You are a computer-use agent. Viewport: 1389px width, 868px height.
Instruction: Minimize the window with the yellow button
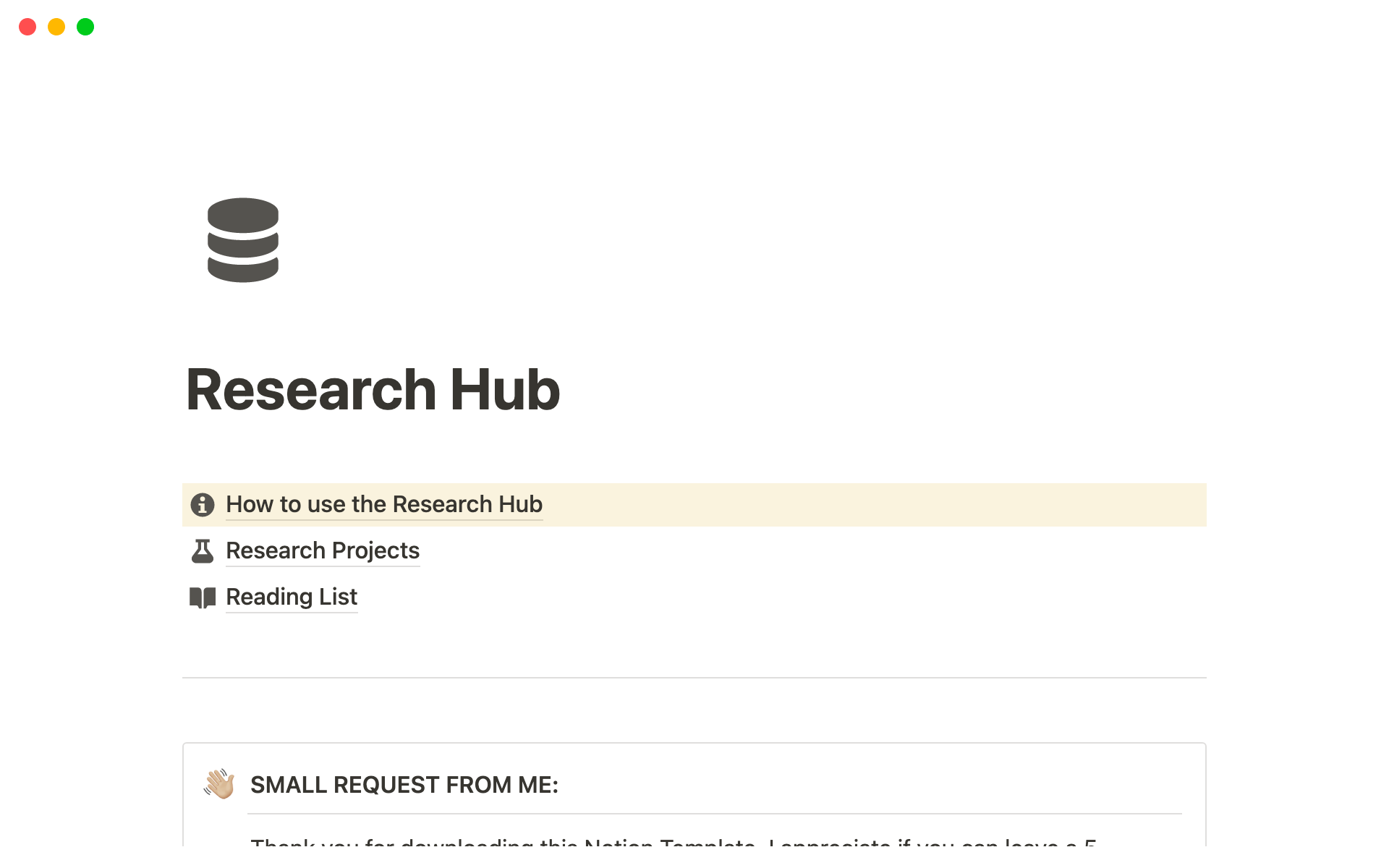pyautogui.click(x=56, y=27)
